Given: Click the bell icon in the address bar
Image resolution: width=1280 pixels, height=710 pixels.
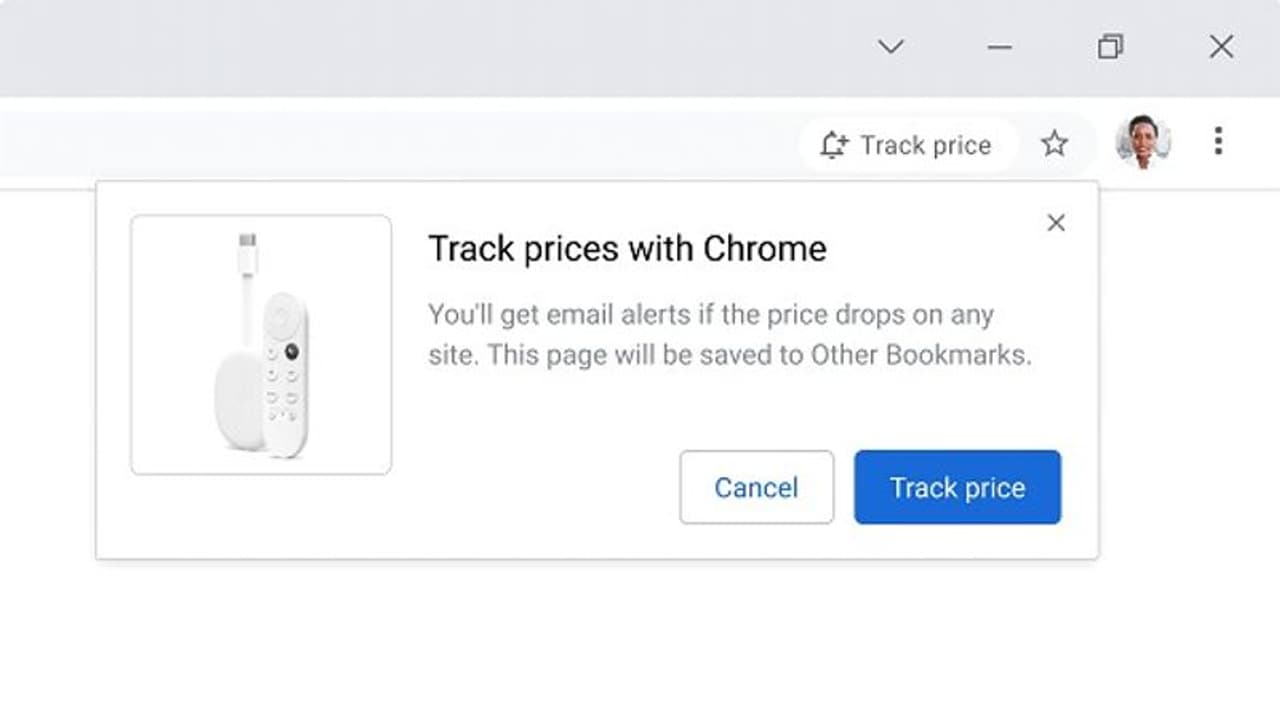Looking at the screenshot, I should 833,146.
